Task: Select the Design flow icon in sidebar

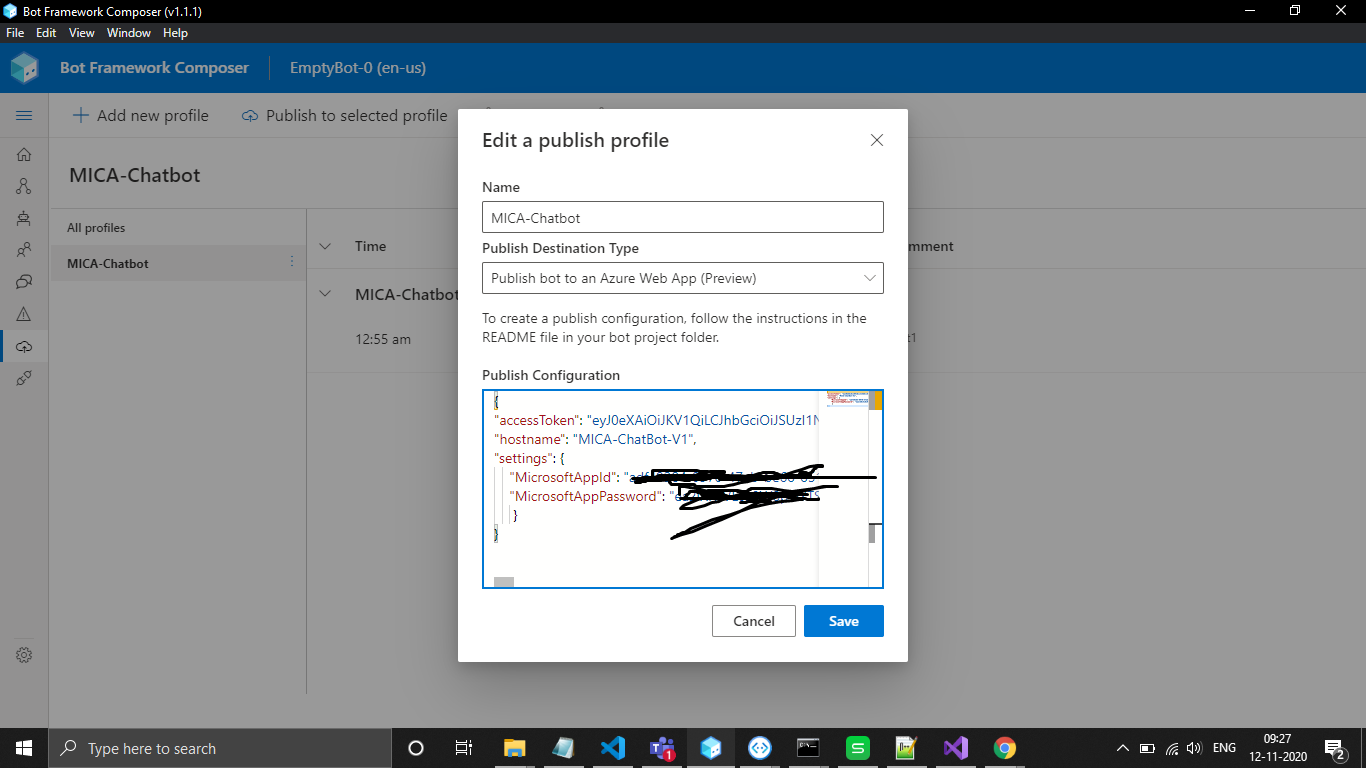Action: tap(25, 186)
